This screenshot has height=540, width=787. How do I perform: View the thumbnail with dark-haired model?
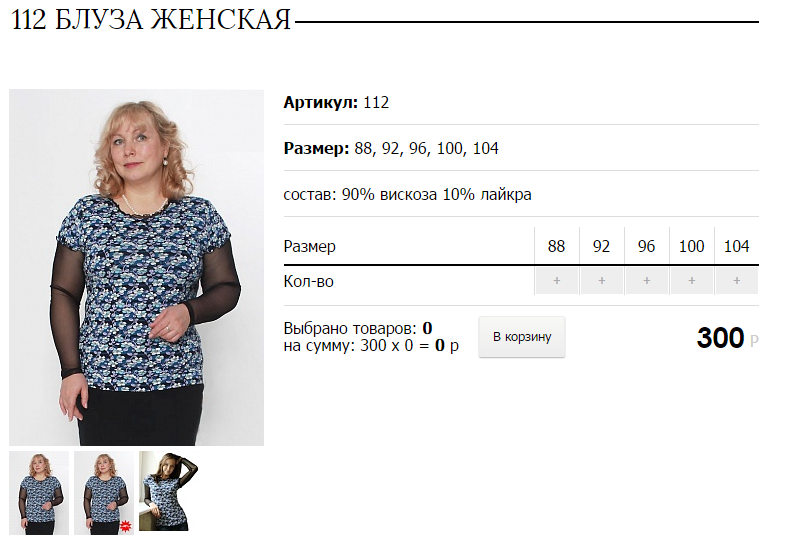point(169,491)
